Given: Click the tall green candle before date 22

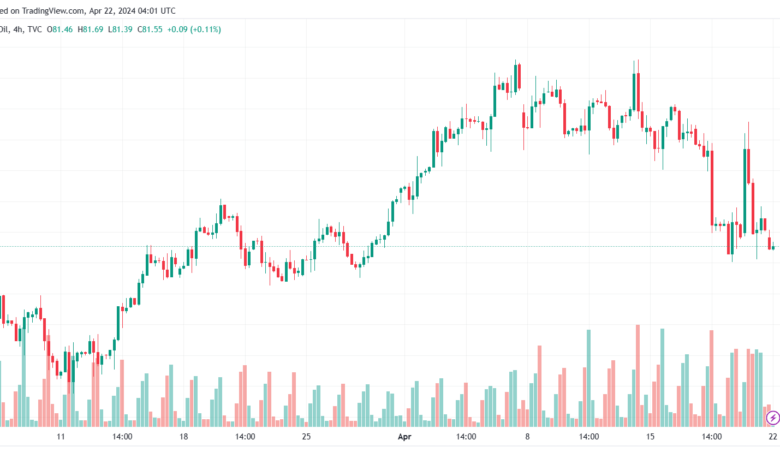Looking at the screenshot, I should pos(745,191).
